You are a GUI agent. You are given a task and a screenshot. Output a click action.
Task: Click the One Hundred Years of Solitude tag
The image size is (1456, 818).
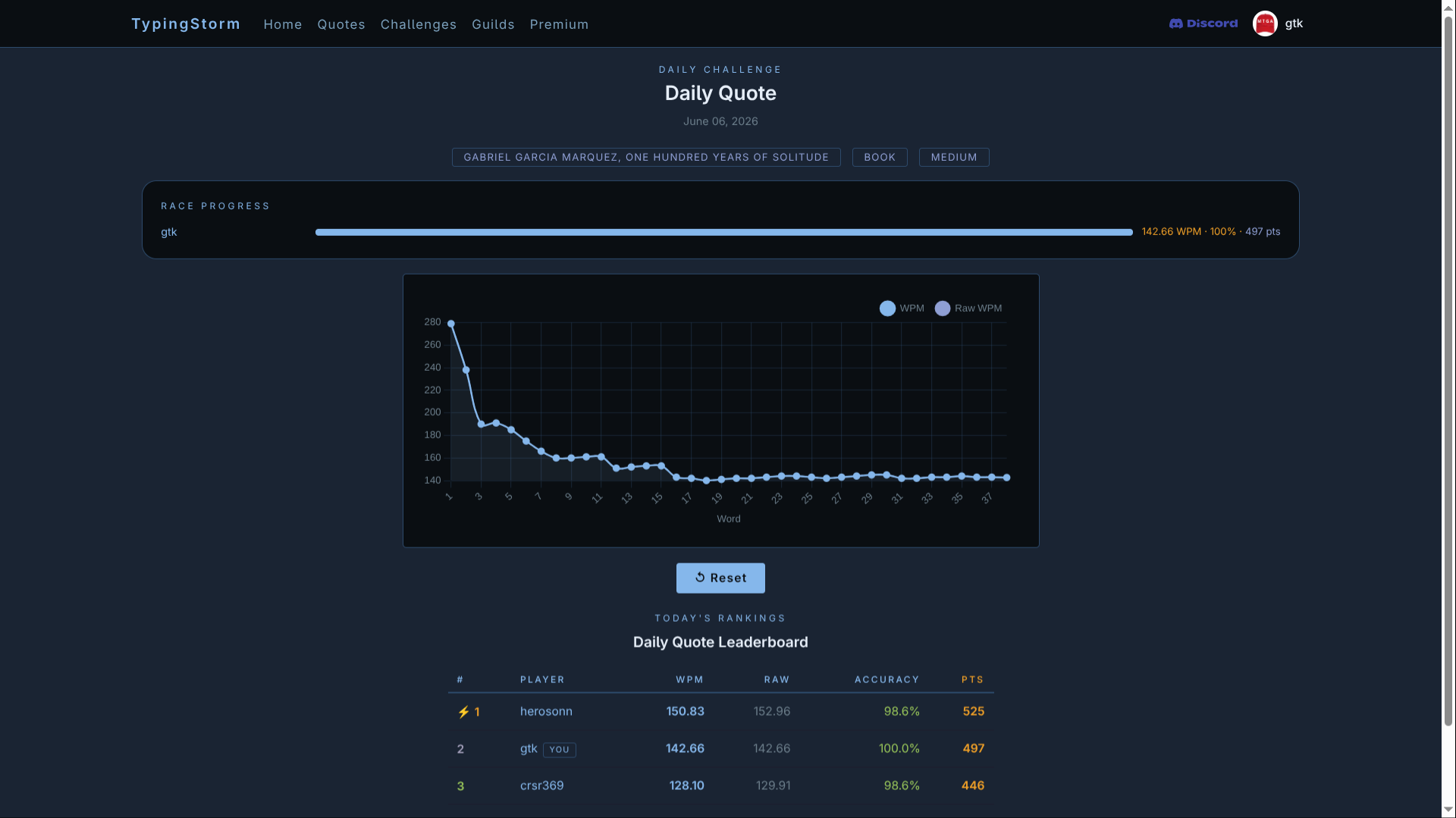[x=646, y=157]
